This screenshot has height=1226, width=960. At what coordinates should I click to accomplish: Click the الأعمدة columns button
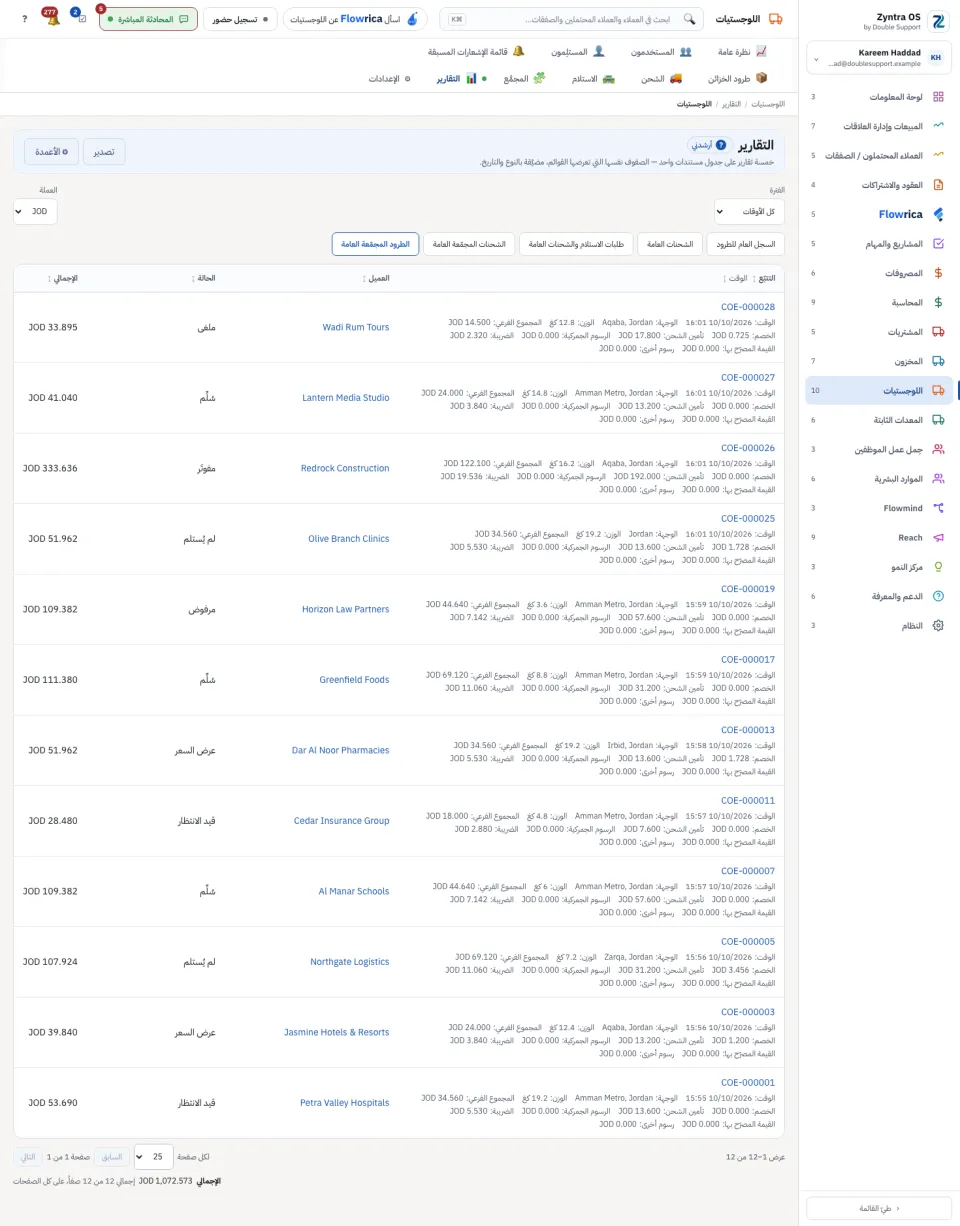pyautogui.click(x=52, y=152)
